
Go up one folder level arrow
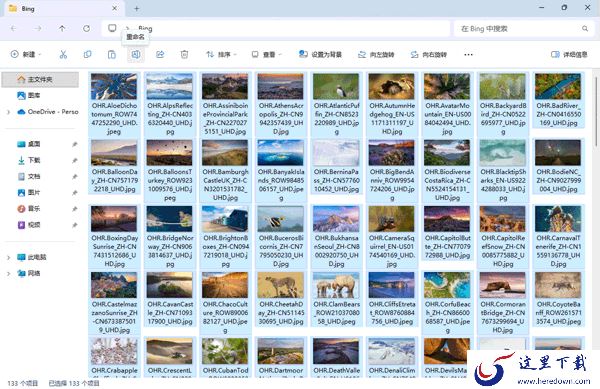[x=62, y=28]
